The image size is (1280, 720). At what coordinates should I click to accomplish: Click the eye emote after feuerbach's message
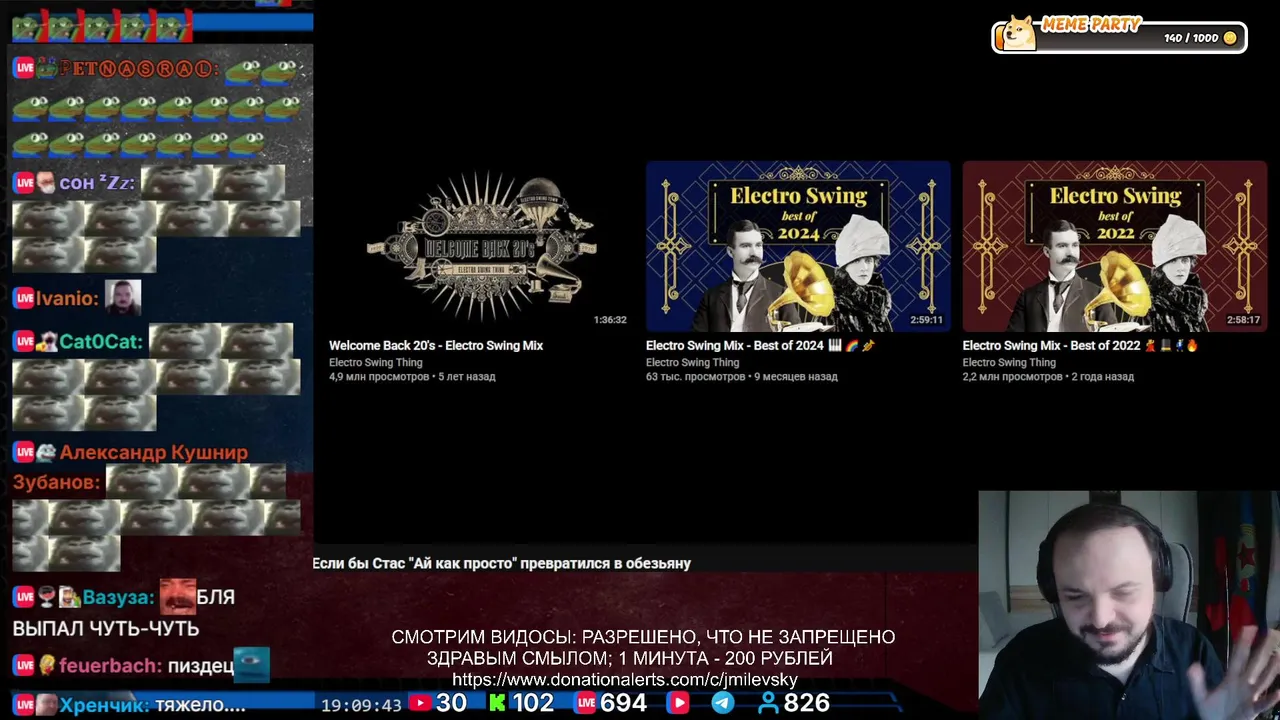[x=252, y=664]
